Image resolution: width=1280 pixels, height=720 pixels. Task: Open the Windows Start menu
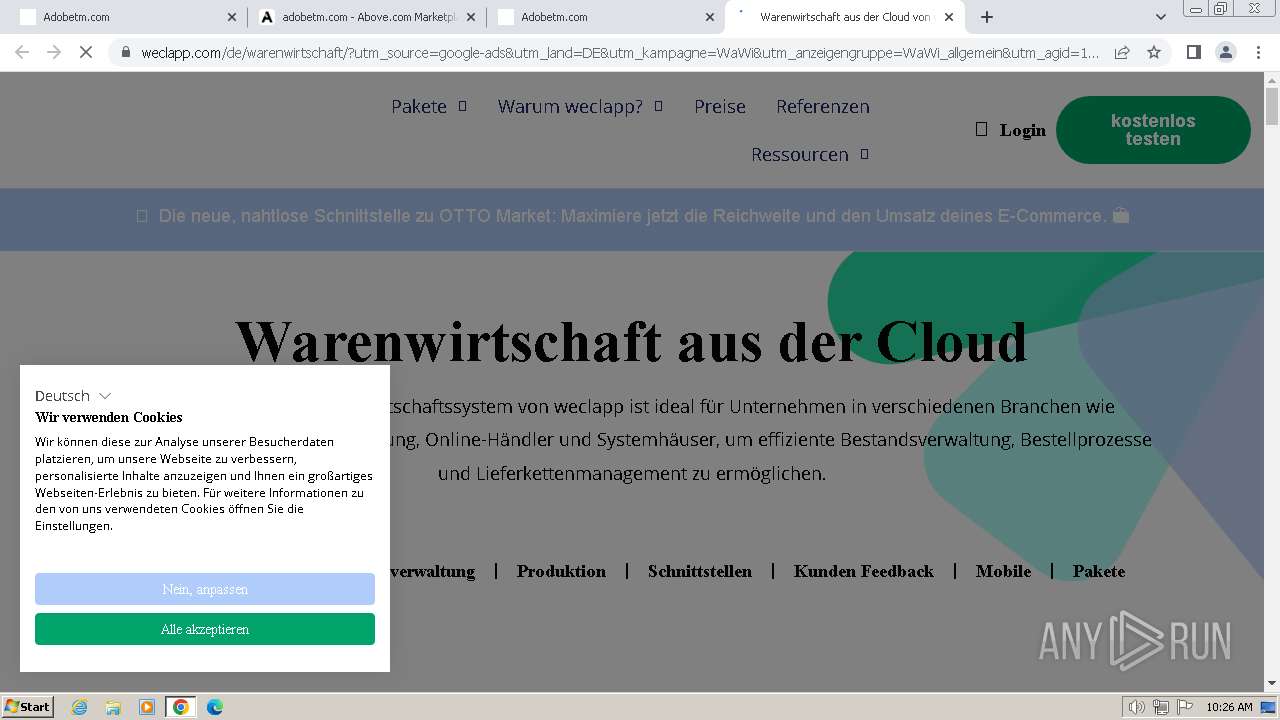coord(28,706)
